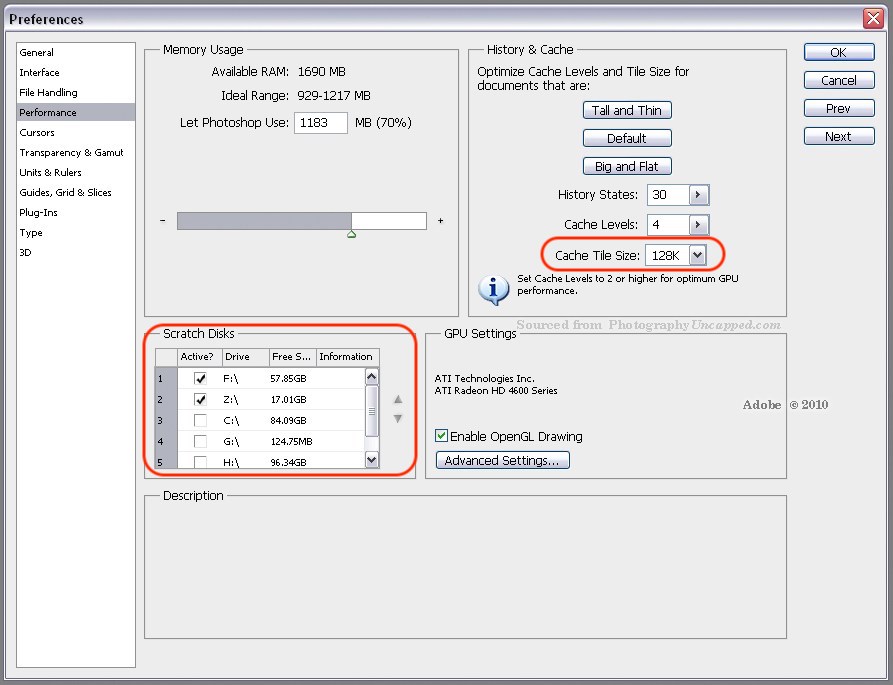The width and height of the screenshot is (893, 685).
Task: Enable the scratch disk on drive C:\
Action: [x=199, y=420]
